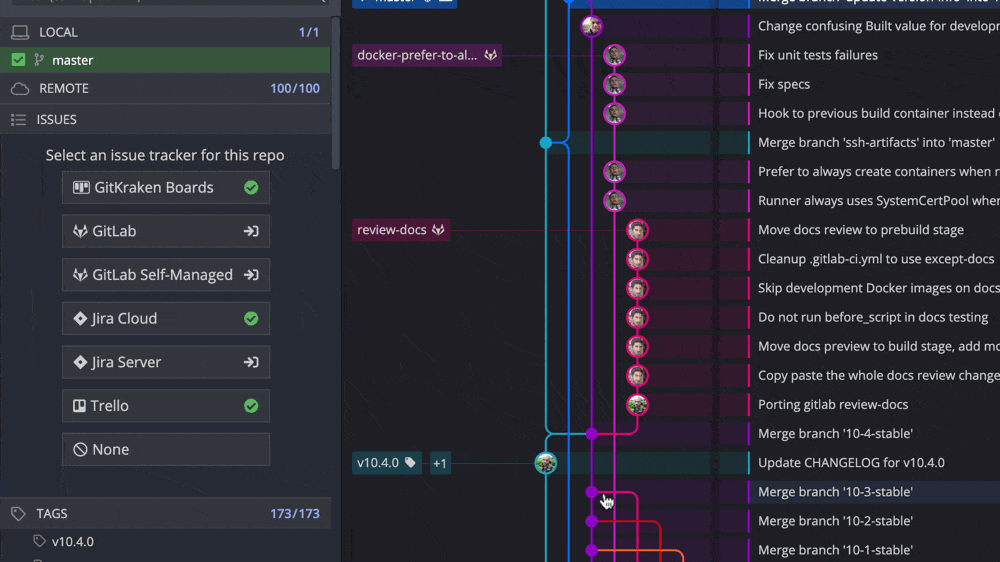This screenshot has height=562, width=1000.
Task: Collapse the TAGS section
Action: click(165, 514)
